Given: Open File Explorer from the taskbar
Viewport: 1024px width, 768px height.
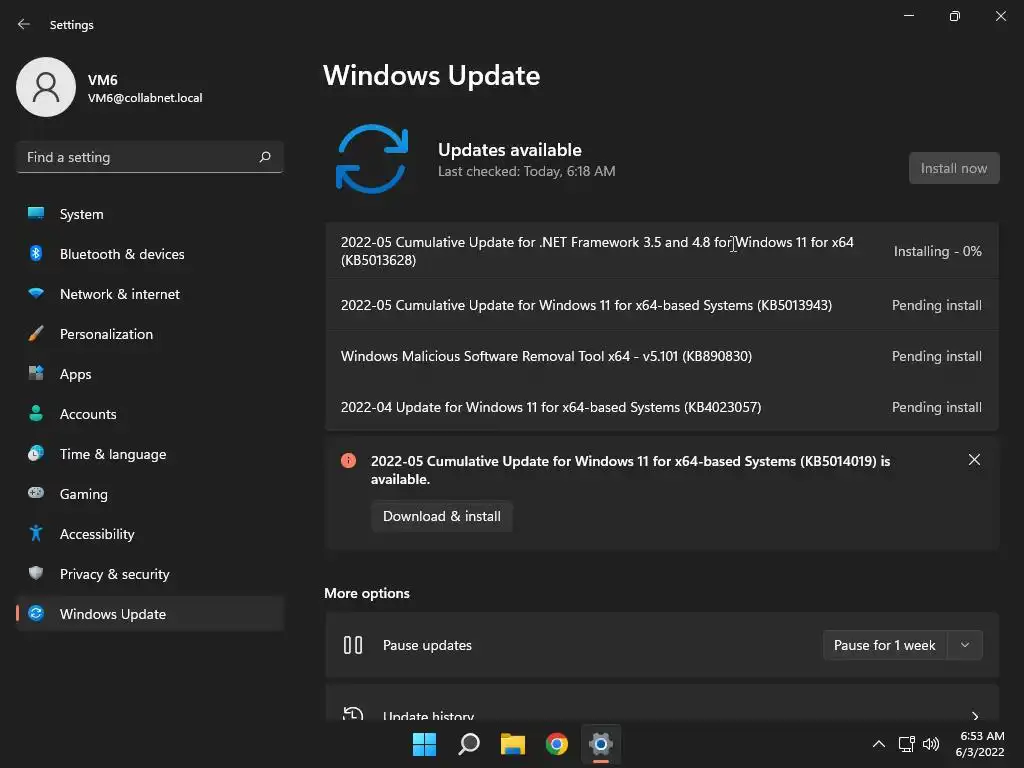Looking at the screenshot, I should click(513, 744).
